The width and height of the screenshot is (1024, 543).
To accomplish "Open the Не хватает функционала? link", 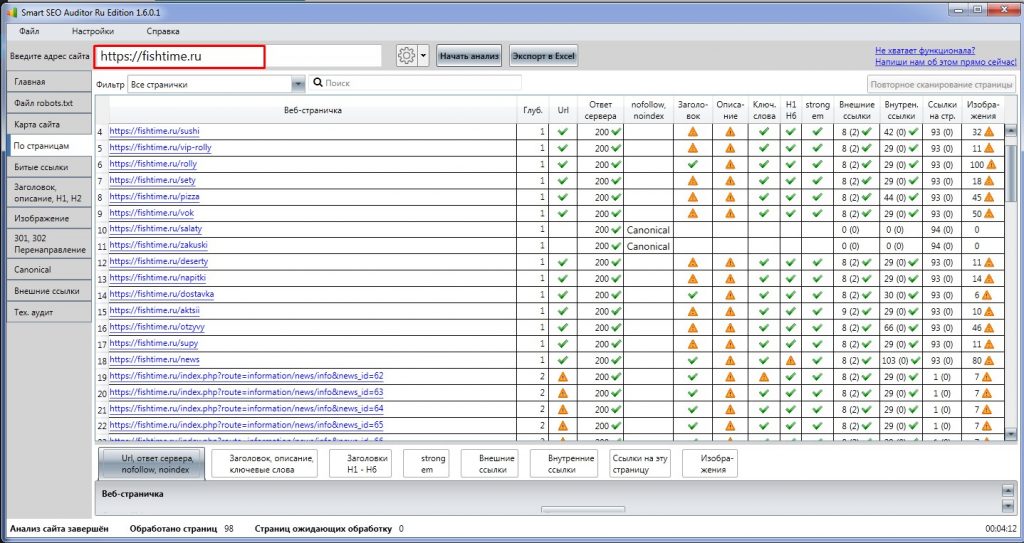I will point(925,50).
